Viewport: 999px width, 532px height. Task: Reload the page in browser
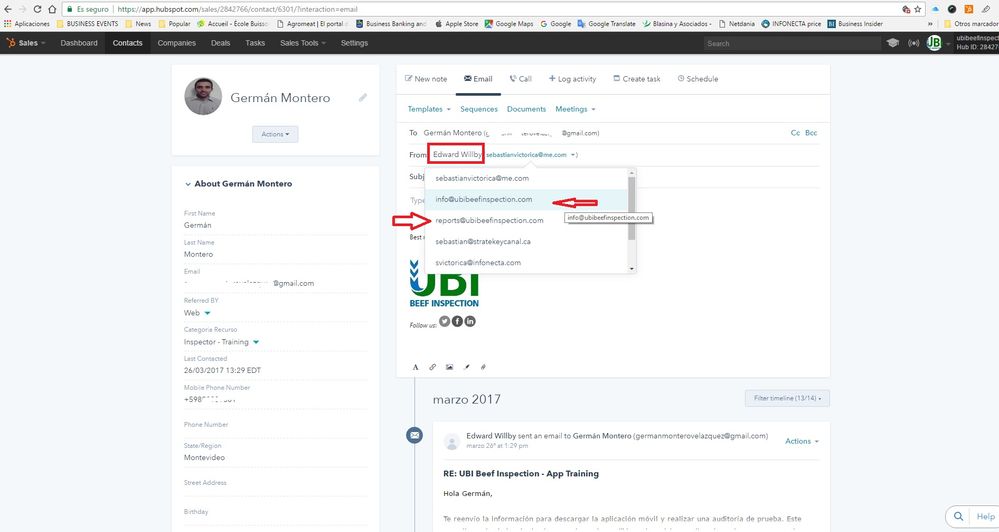[x=37, y=9]
